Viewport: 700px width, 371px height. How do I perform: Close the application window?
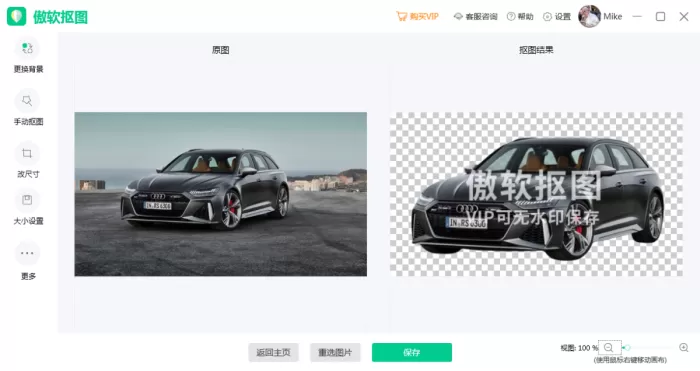[683, 17]
